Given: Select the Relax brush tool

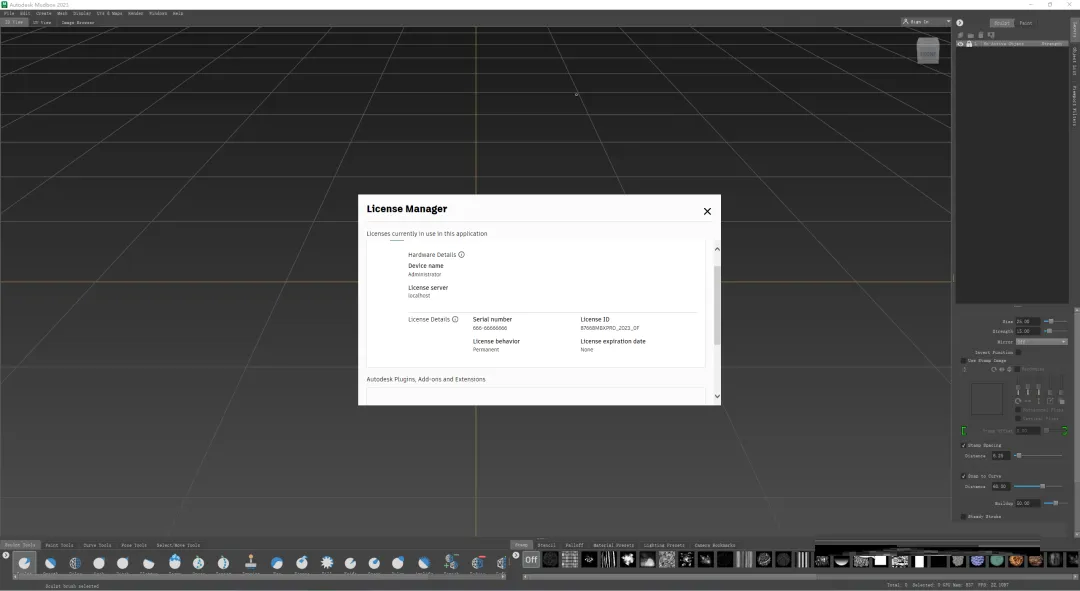Looking at the screenshot, I should (75, 563).
